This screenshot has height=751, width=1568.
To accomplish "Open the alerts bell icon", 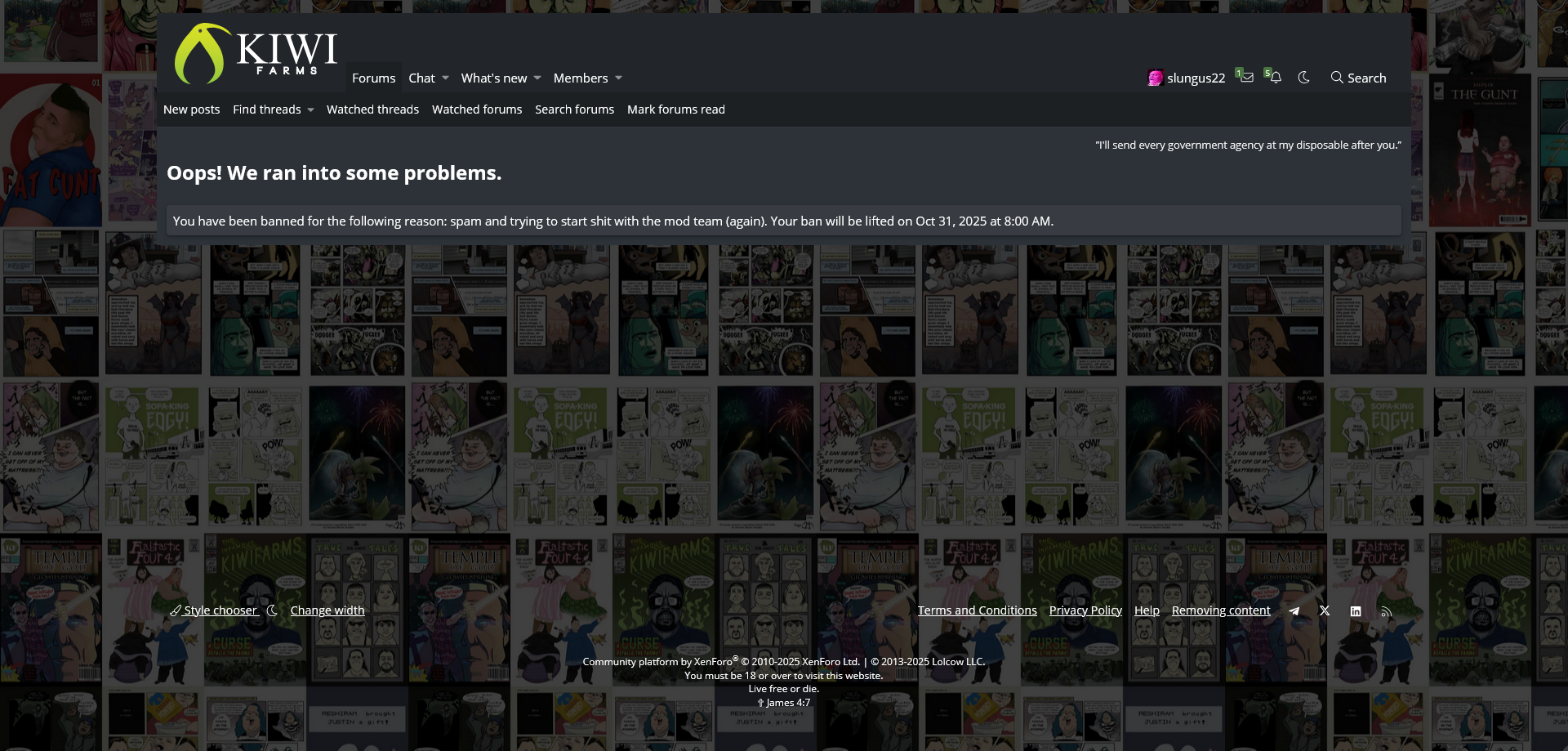I will 1275,78.
